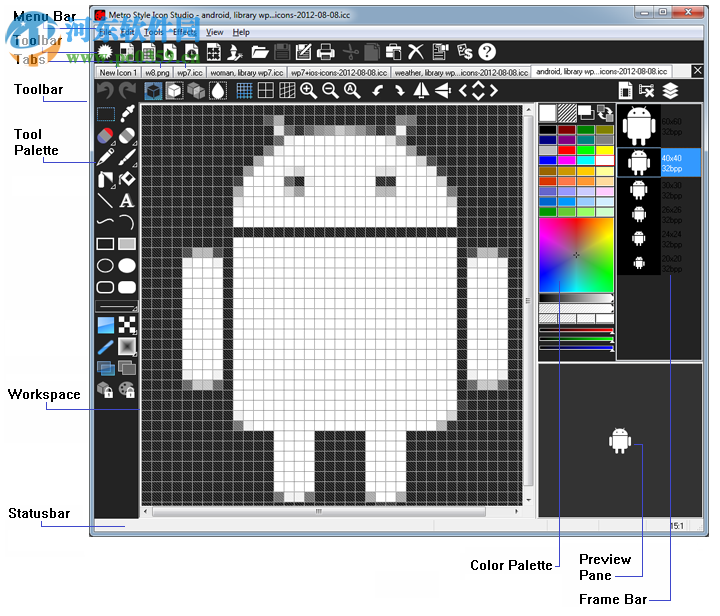Zoom in on the workspace
Image resolution: width=720 pixels, height=616 pixels.
[309, 90]
